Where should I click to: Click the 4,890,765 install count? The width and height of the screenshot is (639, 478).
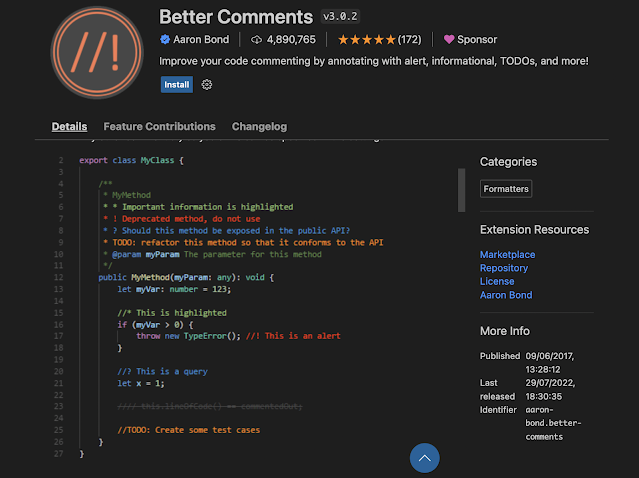[x=291, y=40]
